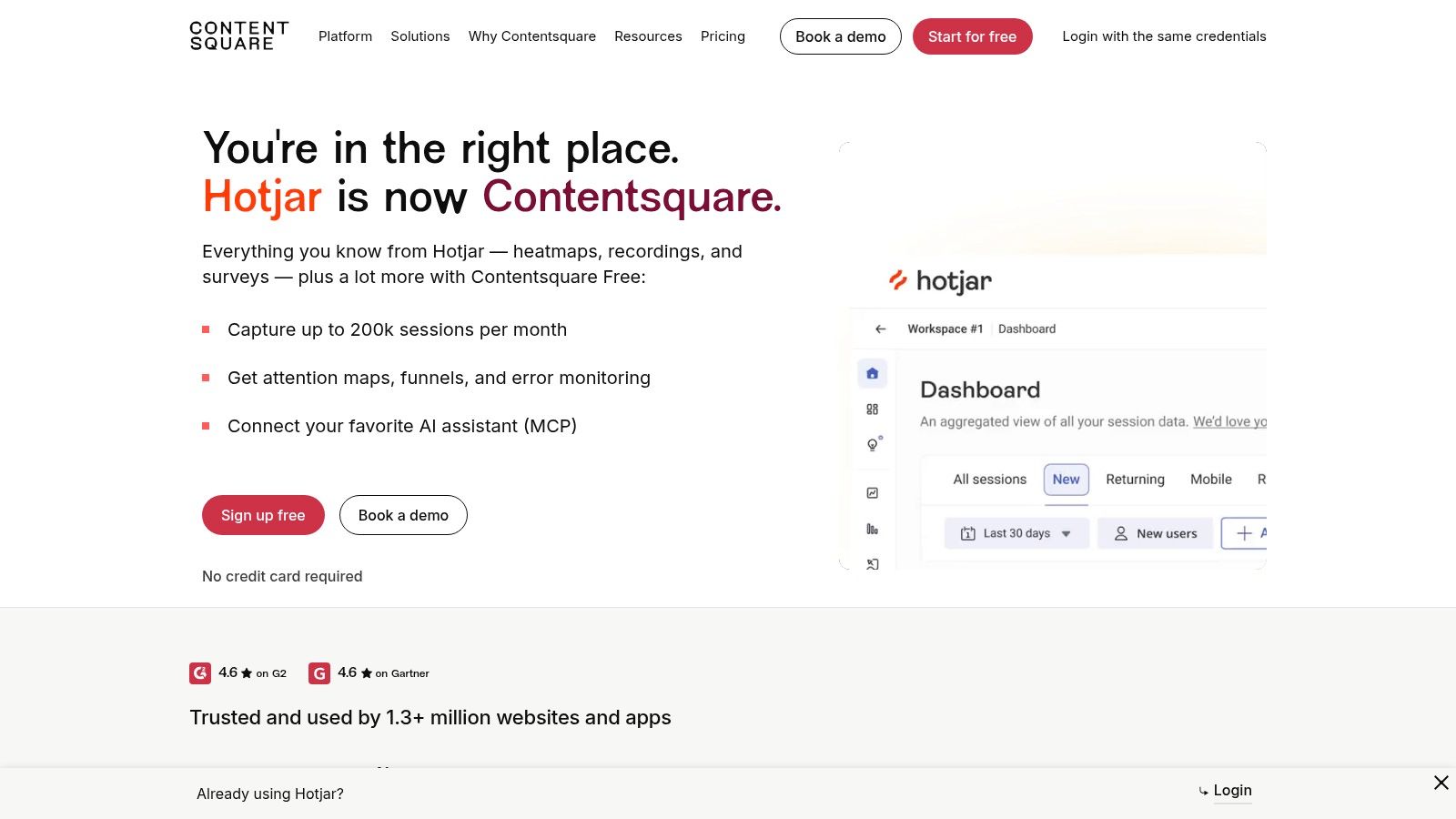
Task: Click Book a demo in the header
Action: point(841,36)
